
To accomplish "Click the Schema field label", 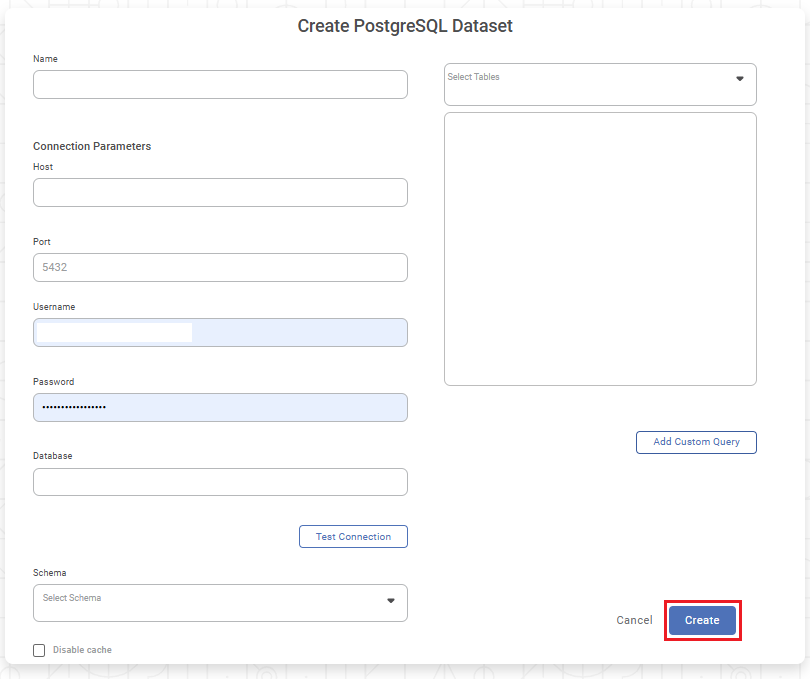I will 50,573.
